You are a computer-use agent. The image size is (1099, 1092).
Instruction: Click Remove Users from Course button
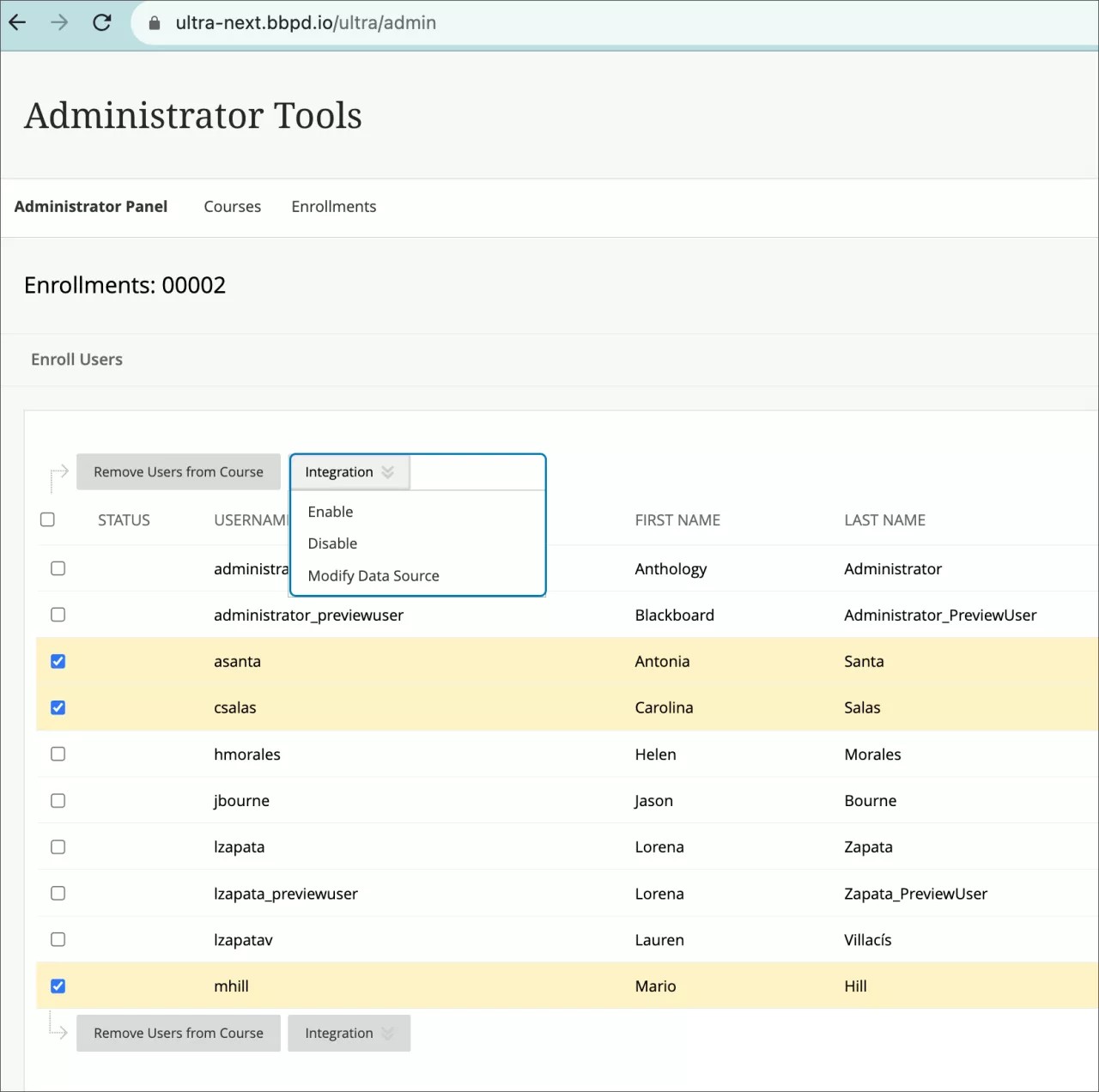[178, 471]
